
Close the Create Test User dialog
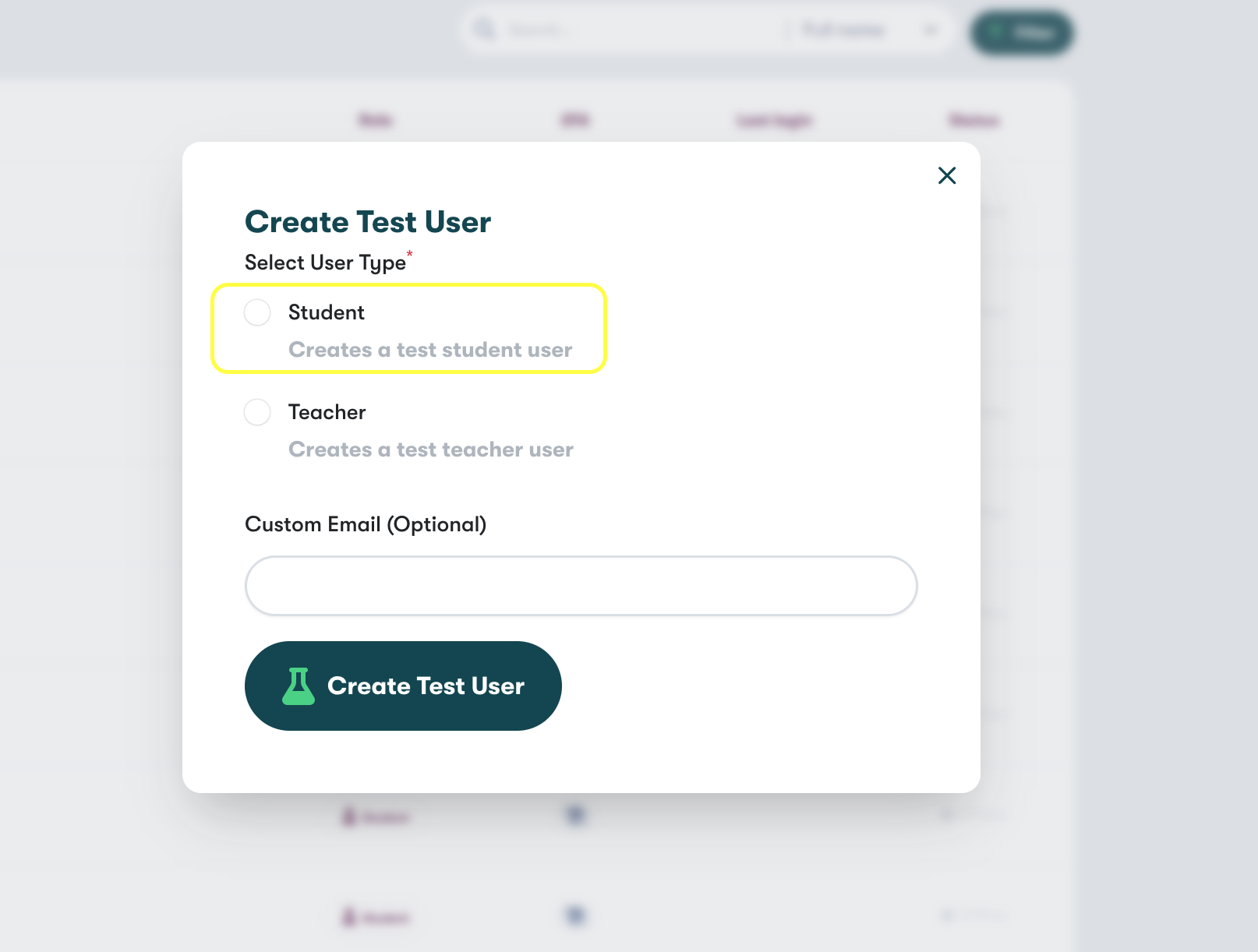click(x=947, y=175)
